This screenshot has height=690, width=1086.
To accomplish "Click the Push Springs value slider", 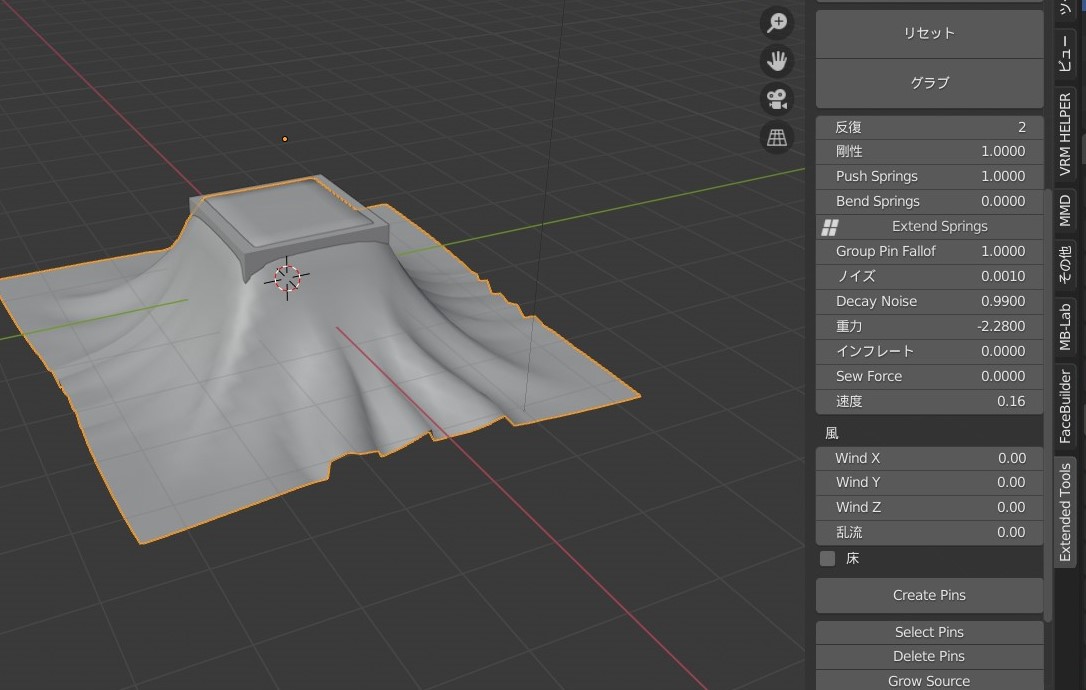I will tap(929, 177).
